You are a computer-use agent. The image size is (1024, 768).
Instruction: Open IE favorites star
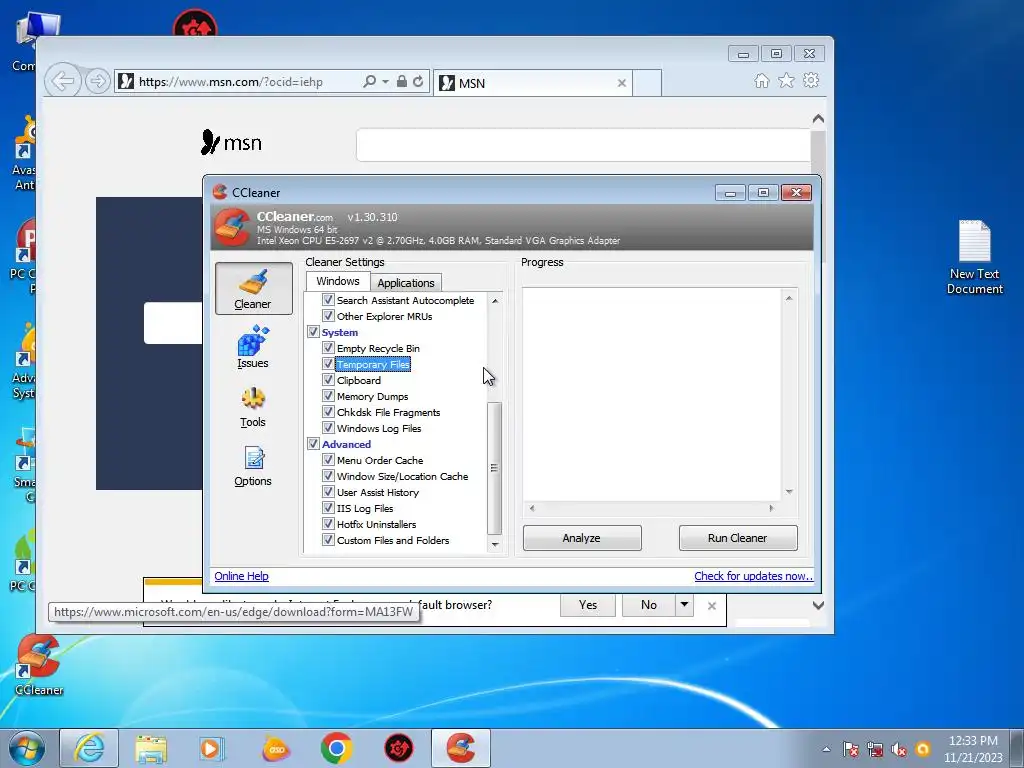point(786,80)
